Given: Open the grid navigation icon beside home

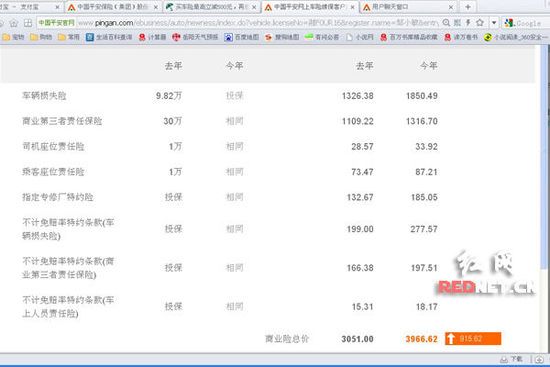Looking at the screenshot, I should [28, 23].
